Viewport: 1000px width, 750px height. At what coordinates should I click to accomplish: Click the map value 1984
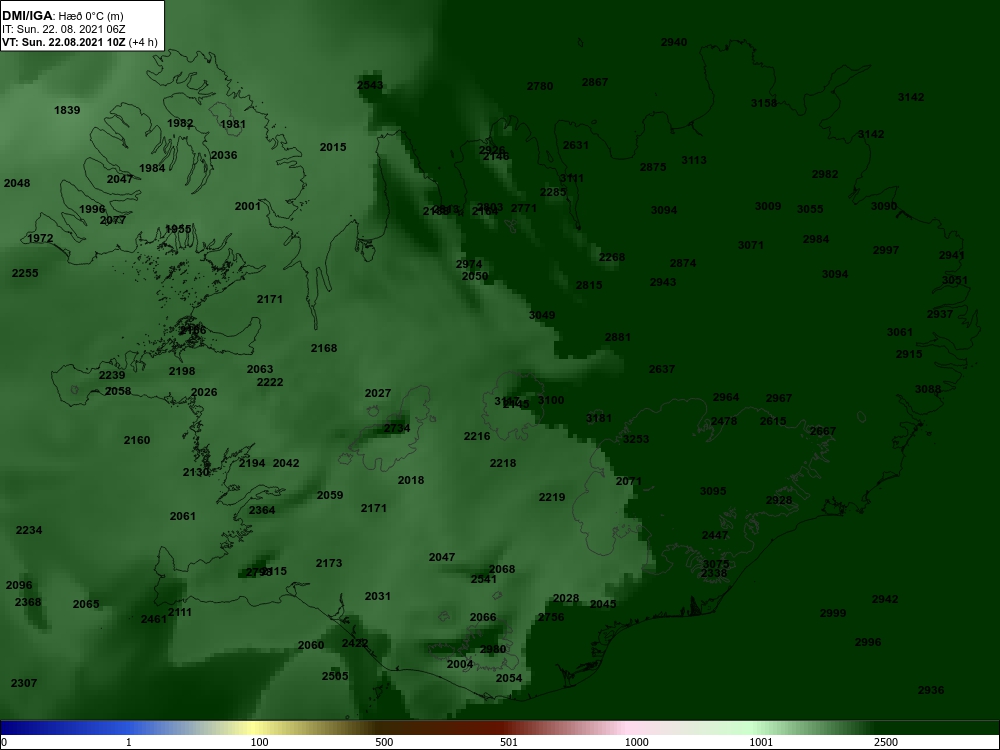pyautogui.click(x=152, y=168)
